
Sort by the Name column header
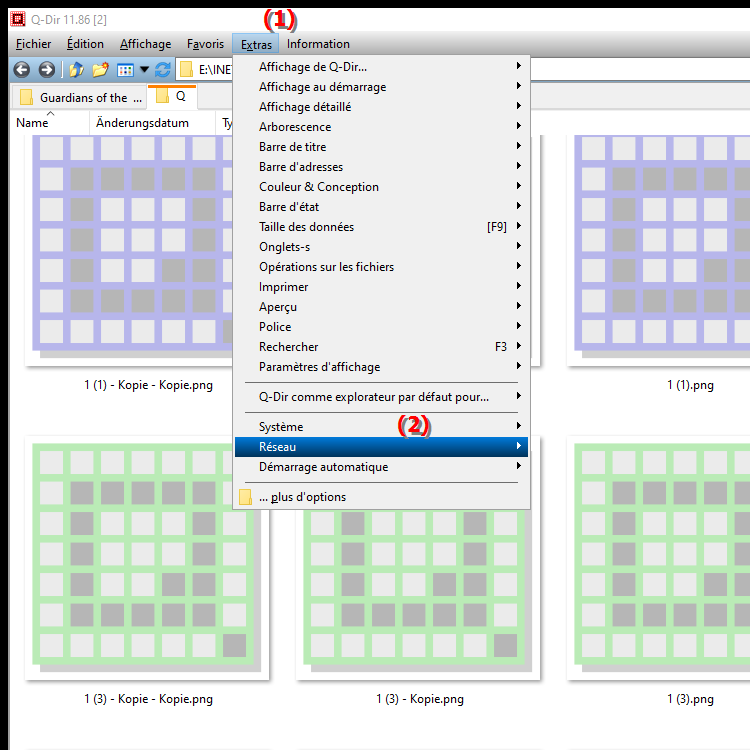(50, 123)
